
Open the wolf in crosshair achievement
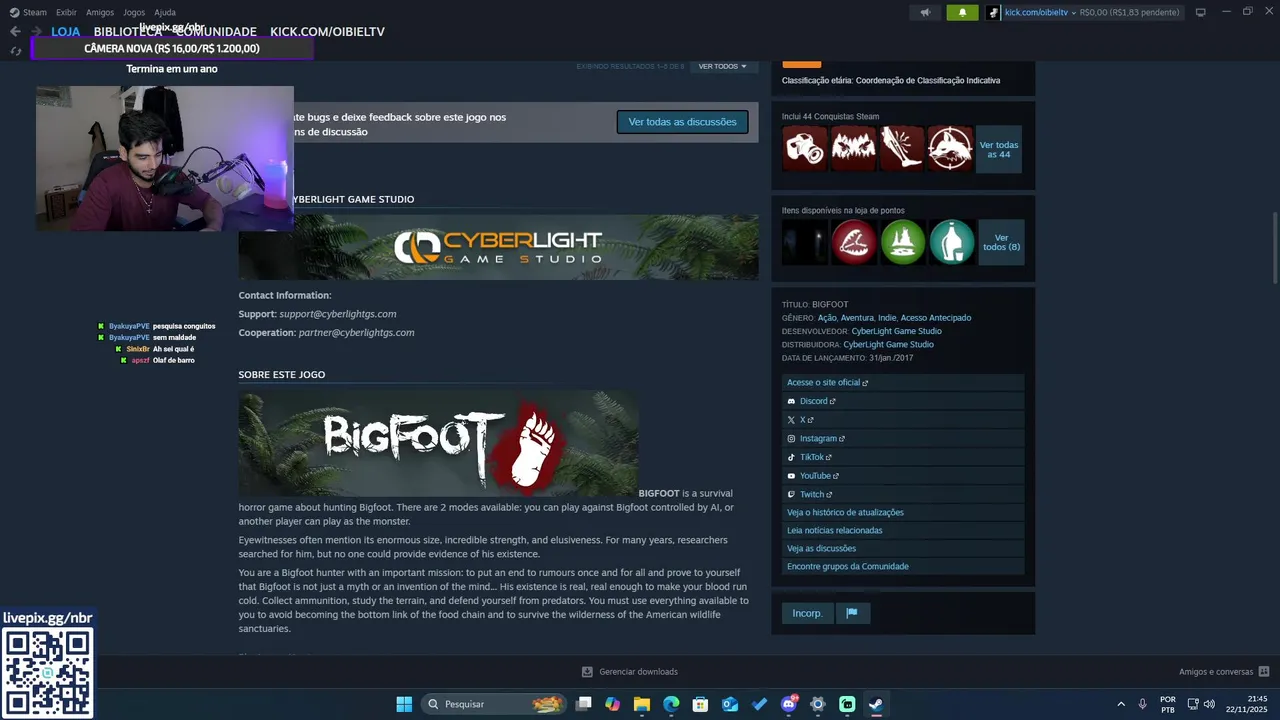950,149
